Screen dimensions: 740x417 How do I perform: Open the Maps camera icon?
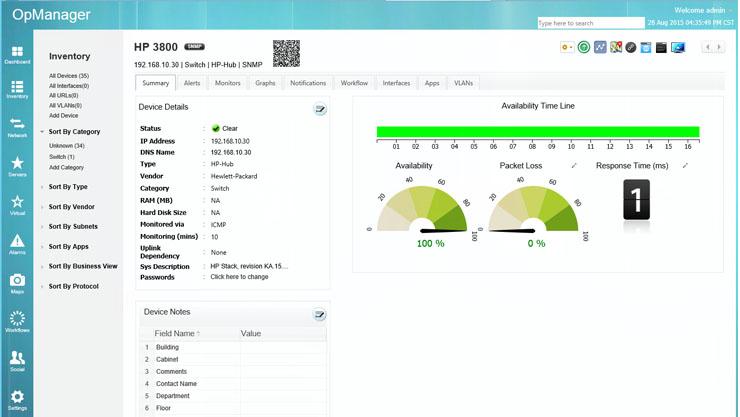pos(17,284)
